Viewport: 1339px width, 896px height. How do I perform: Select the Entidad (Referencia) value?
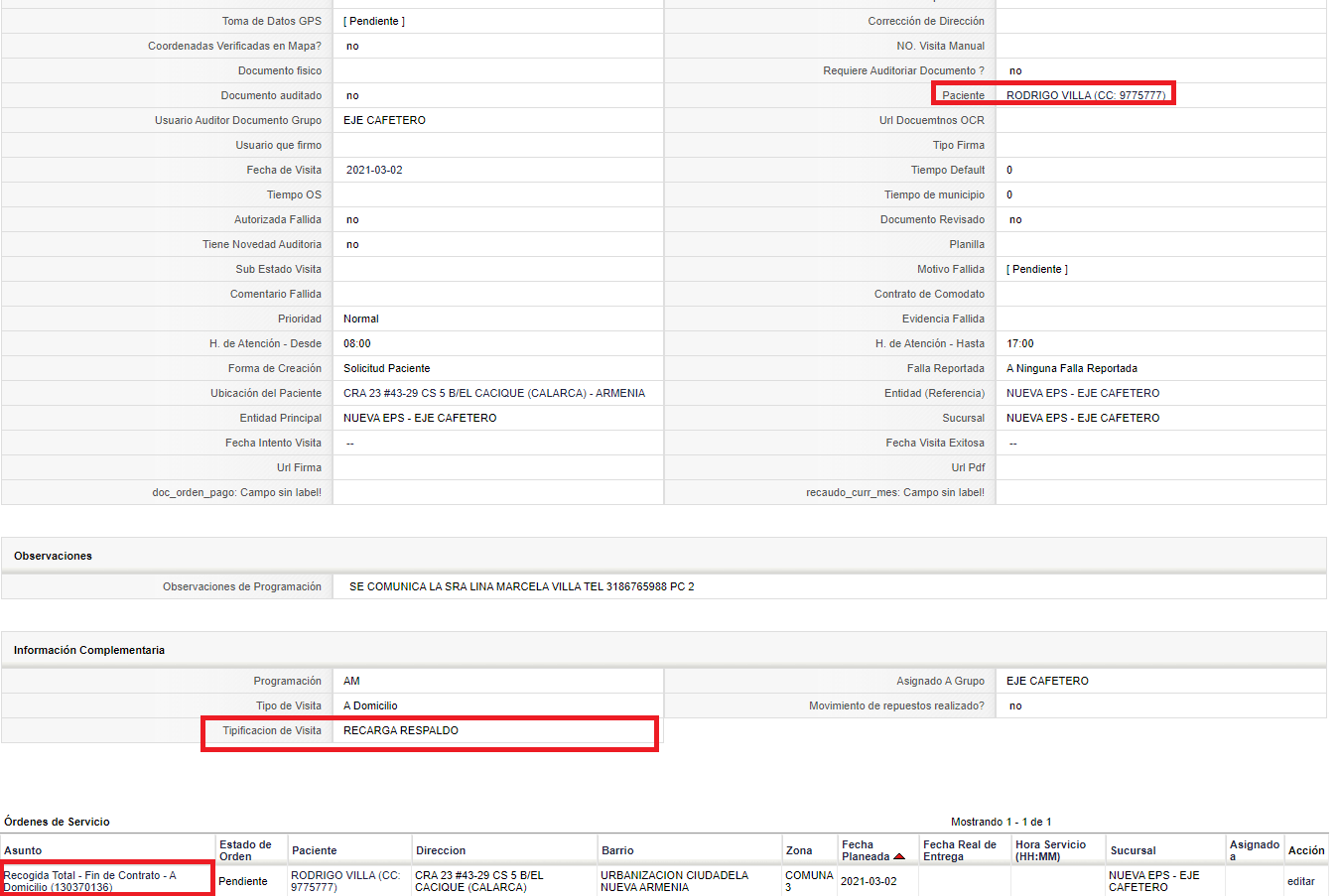[x=1083, y=393]
